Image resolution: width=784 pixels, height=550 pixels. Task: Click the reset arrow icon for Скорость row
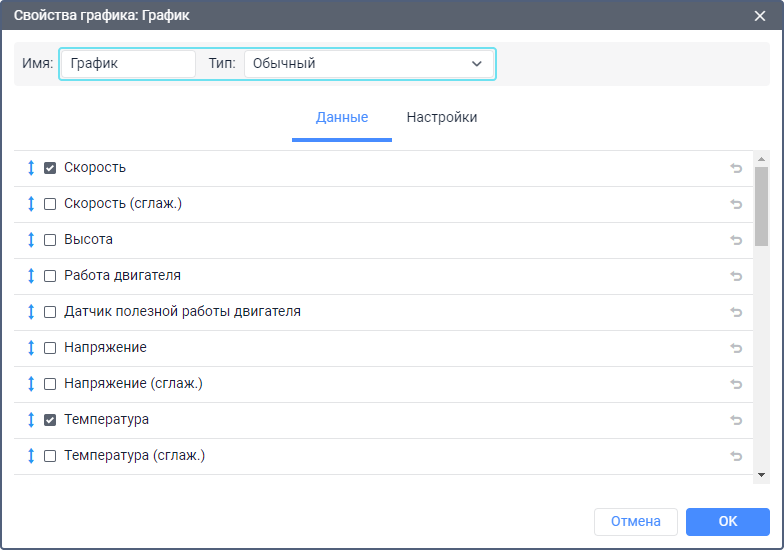coord(736,168)
